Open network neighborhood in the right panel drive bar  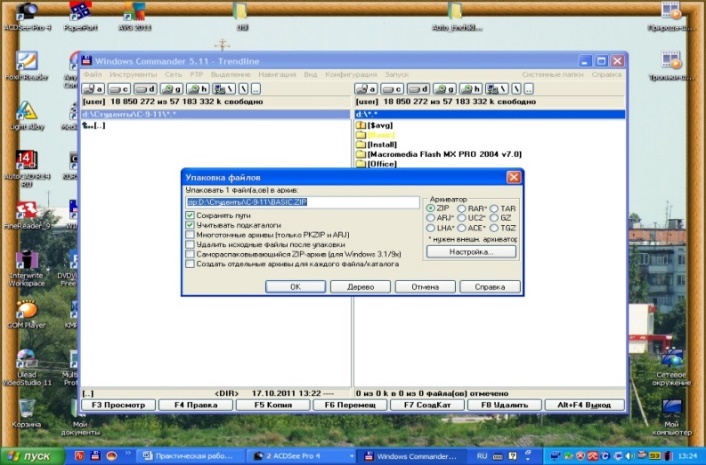tap(496, 89)
